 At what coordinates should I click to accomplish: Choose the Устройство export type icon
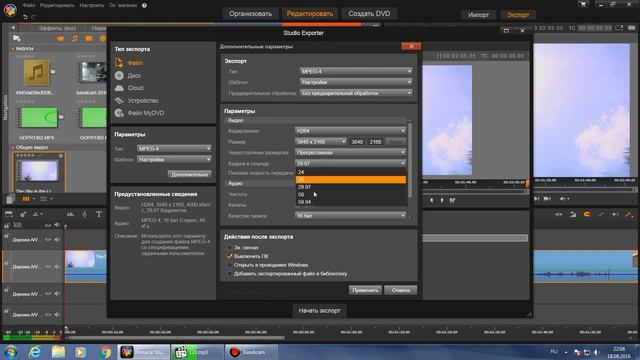click(119, 100)
